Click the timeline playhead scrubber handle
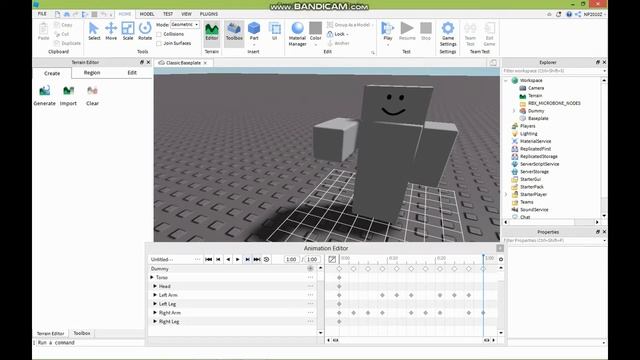The image size is (640, 360). pyautogui.click(x=483, y=256)
